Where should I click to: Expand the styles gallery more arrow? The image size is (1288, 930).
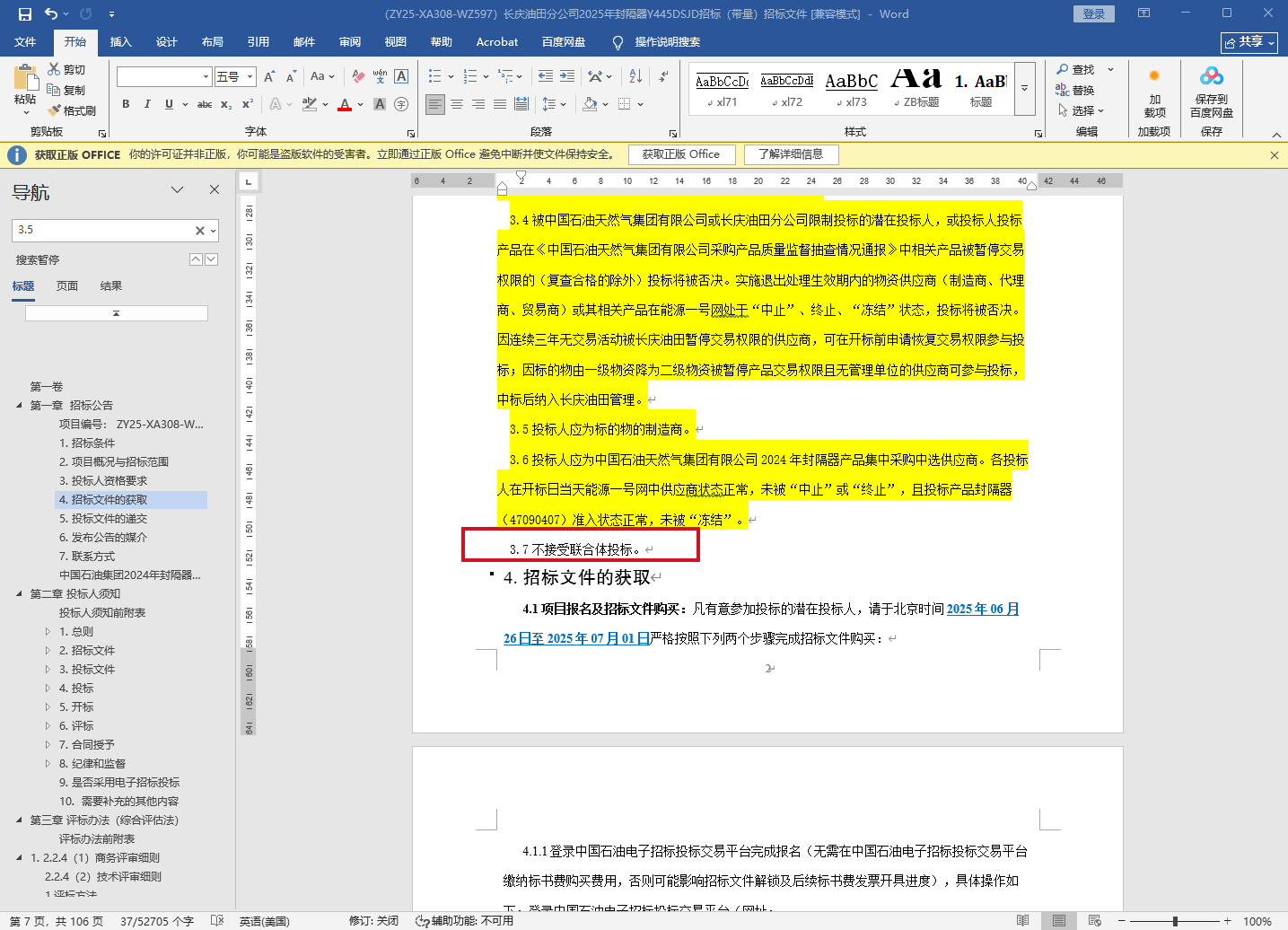1024,89
